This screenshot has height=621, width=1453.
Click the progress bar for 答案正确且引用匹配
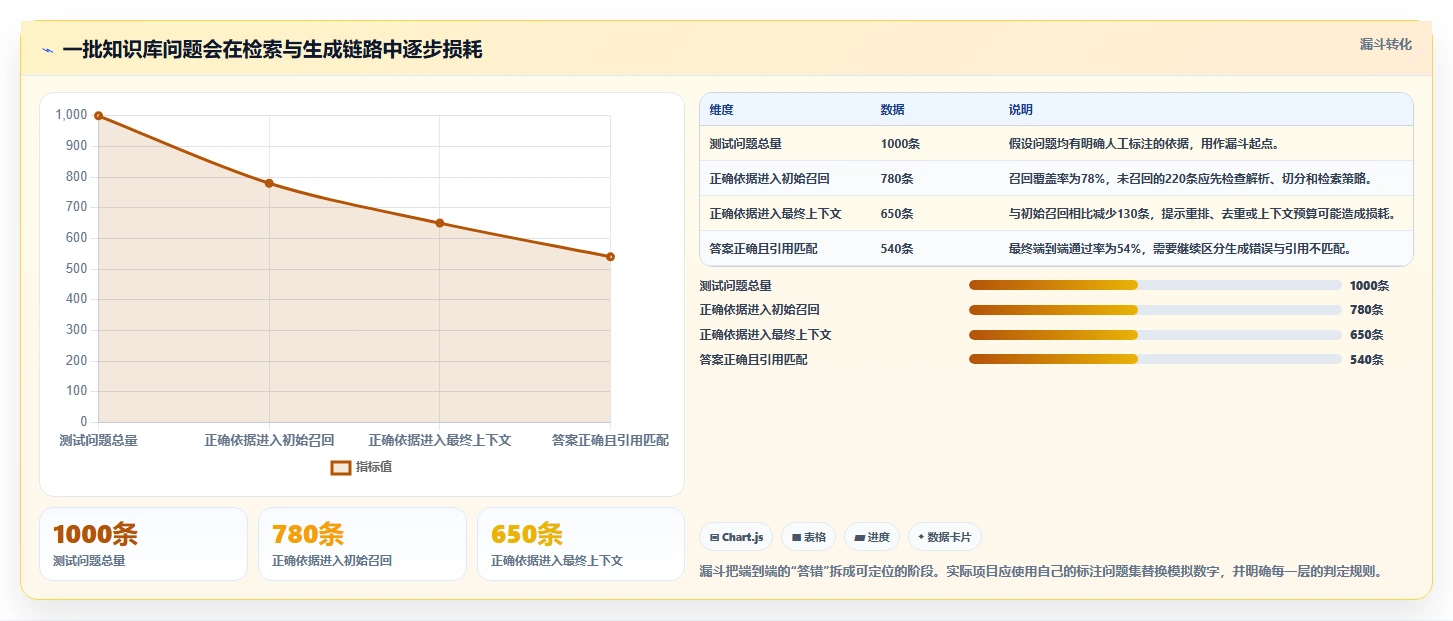(1155, 359)
